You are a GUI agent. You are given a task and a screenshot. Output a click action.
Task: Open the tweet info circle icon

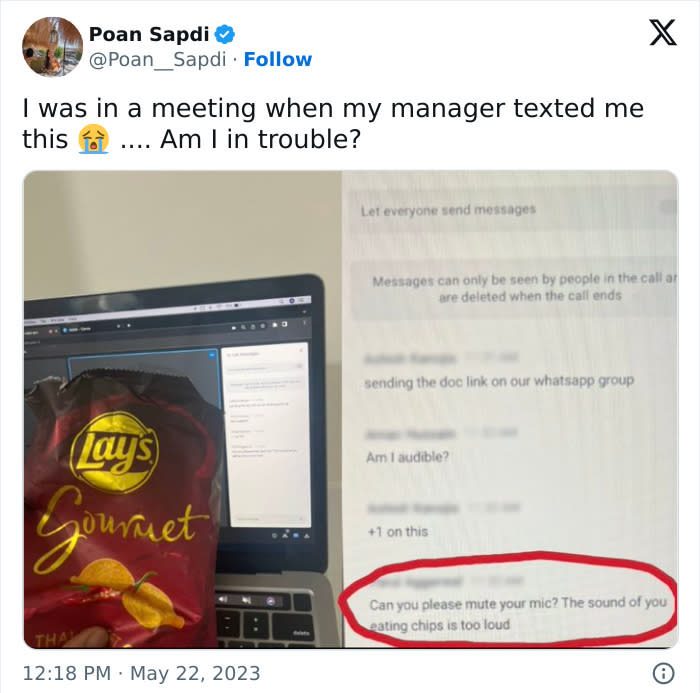[663, 673]
